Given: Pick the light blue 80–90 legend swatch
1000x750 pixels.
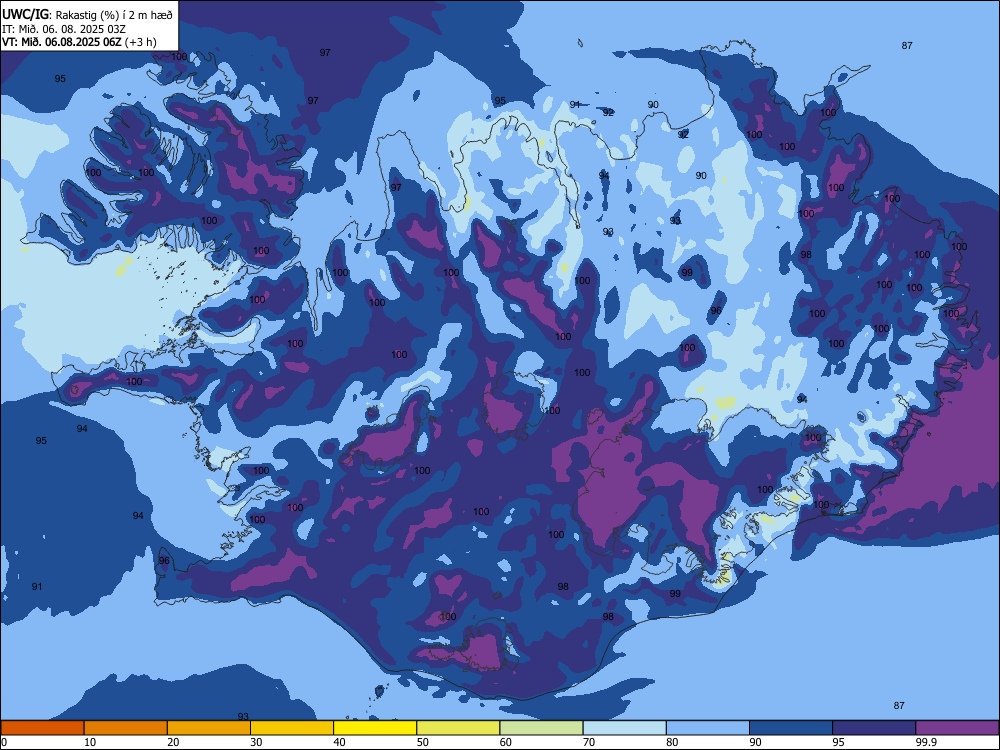Looking at the screenshot, I should 708,728.
